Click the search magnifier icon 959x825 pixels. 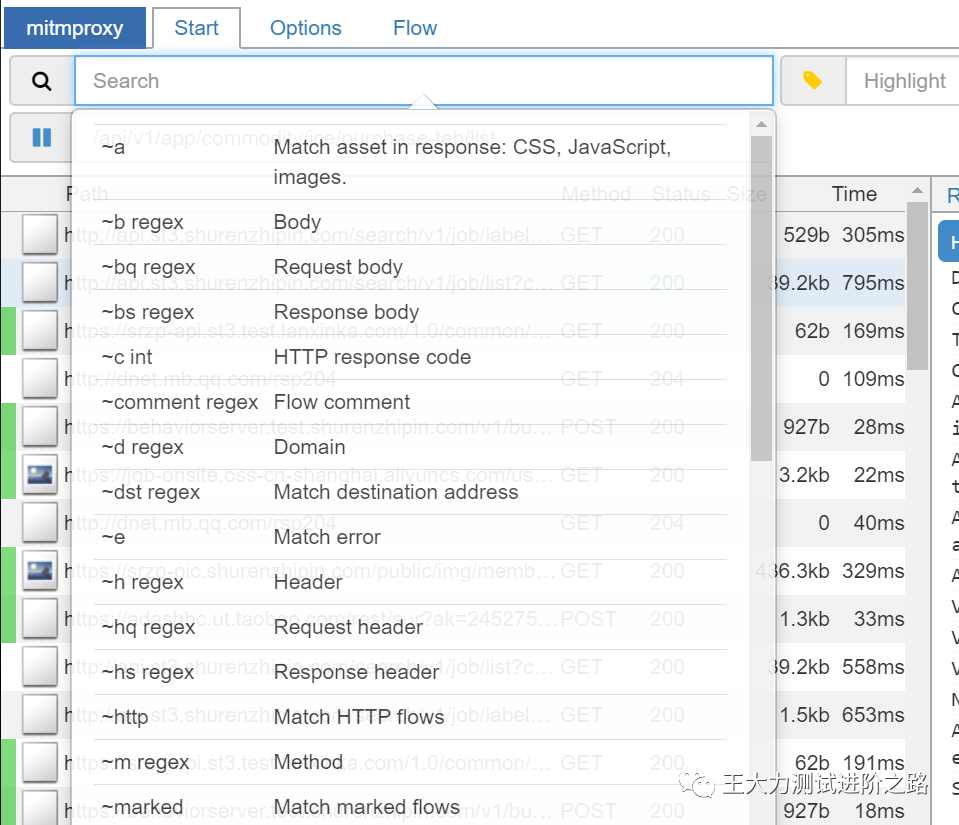click(x=42, y=81)
